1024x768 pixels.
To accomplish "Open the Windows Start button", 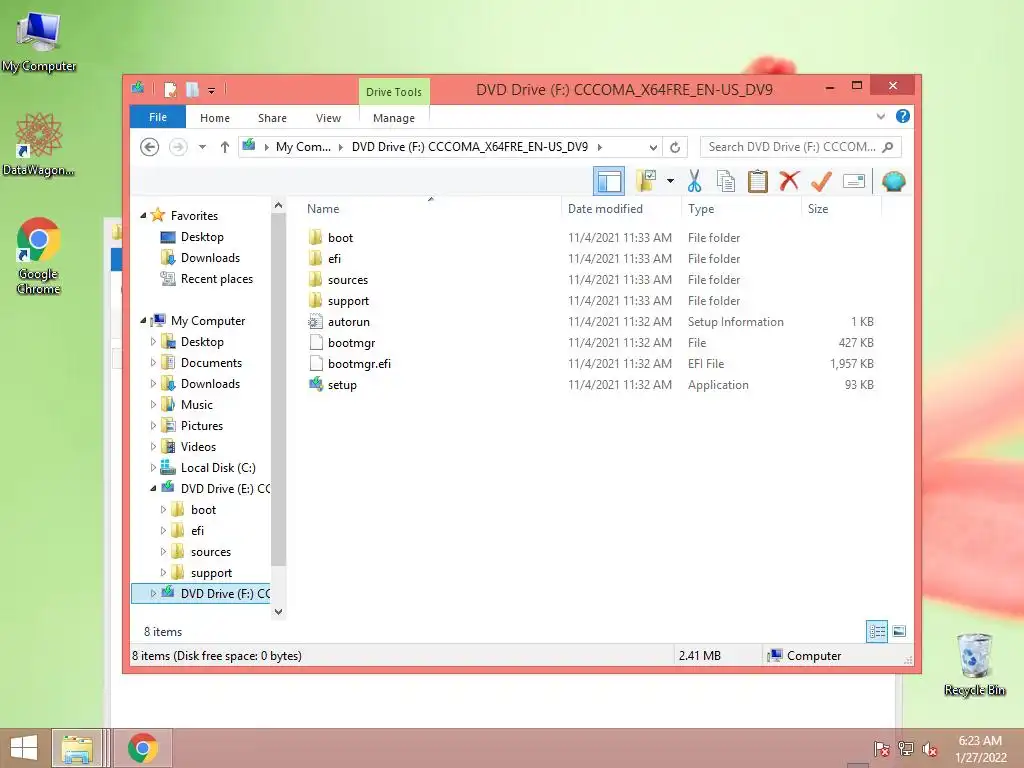I will pyautogui.click(x=25, y=748).
